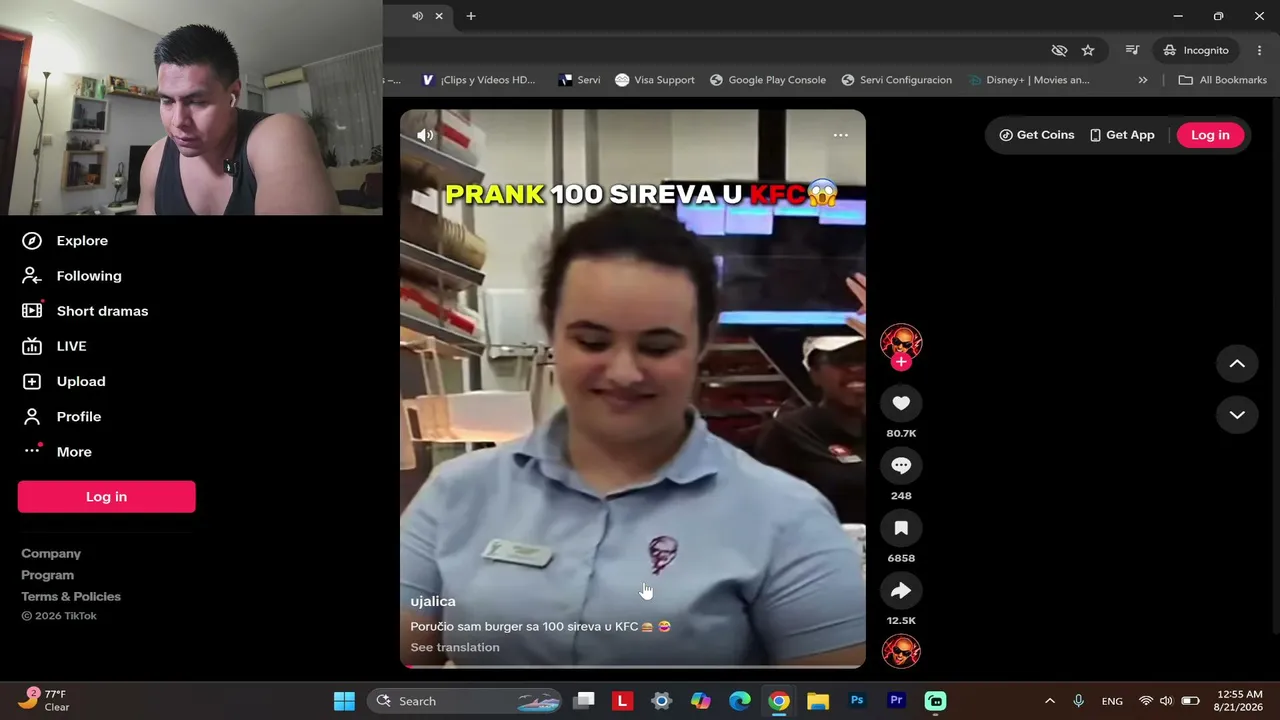Viewport: 1280px width, 720px height.
Task: Open the Disney+ bookmark
Action: click(x=1029, y=80)
